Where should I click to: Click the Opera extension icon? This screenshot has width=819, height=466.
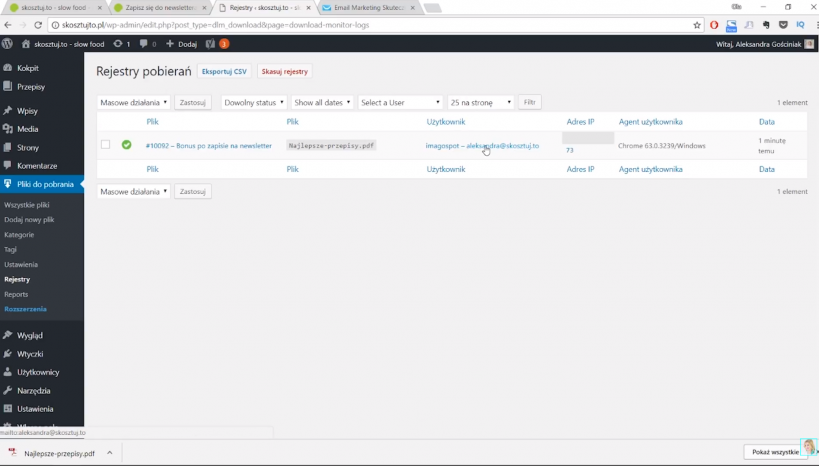pos(714,25)
